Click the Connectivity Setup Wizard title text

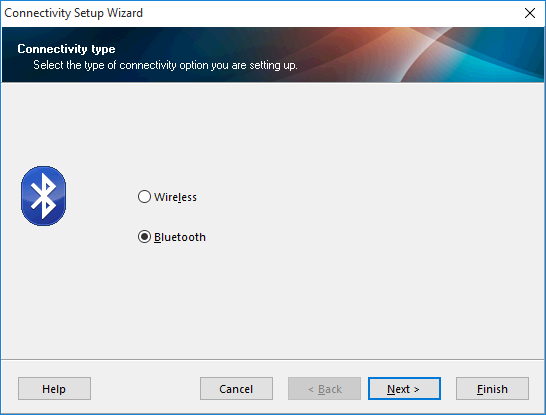pos(73,13)
